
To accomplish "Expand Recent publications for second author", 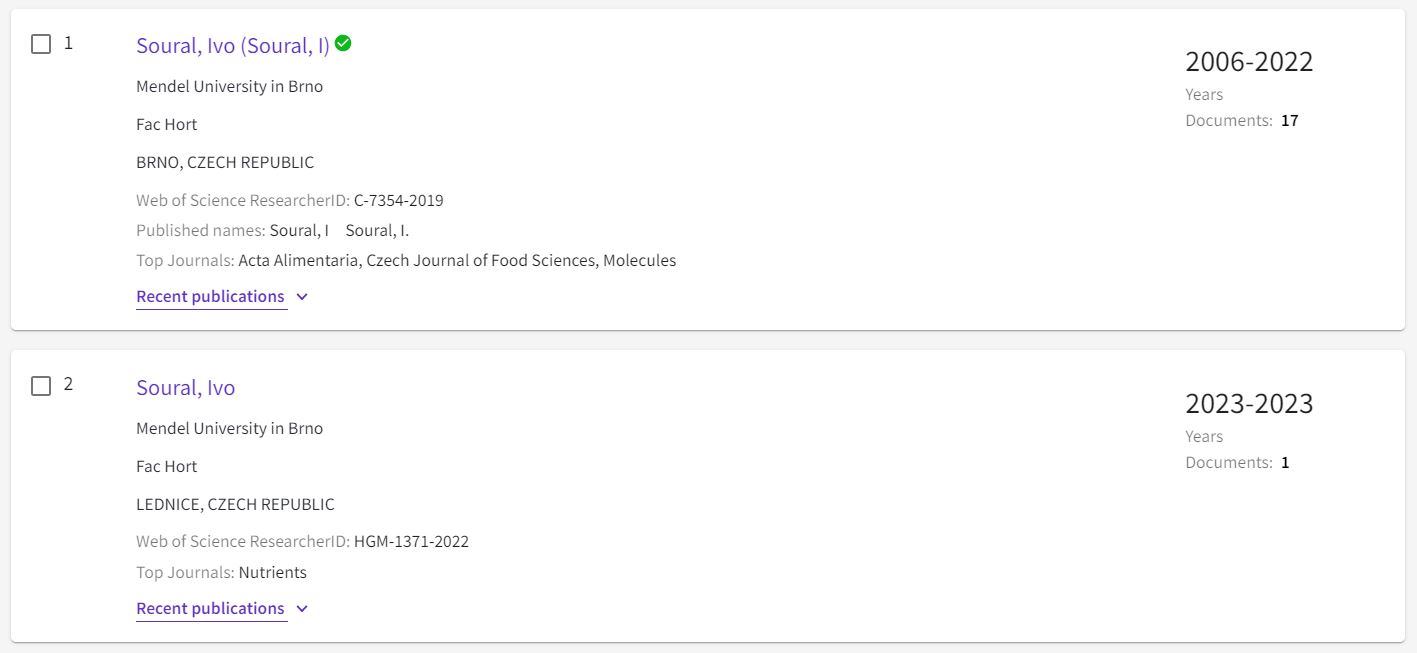I will [x=211, y=609].
